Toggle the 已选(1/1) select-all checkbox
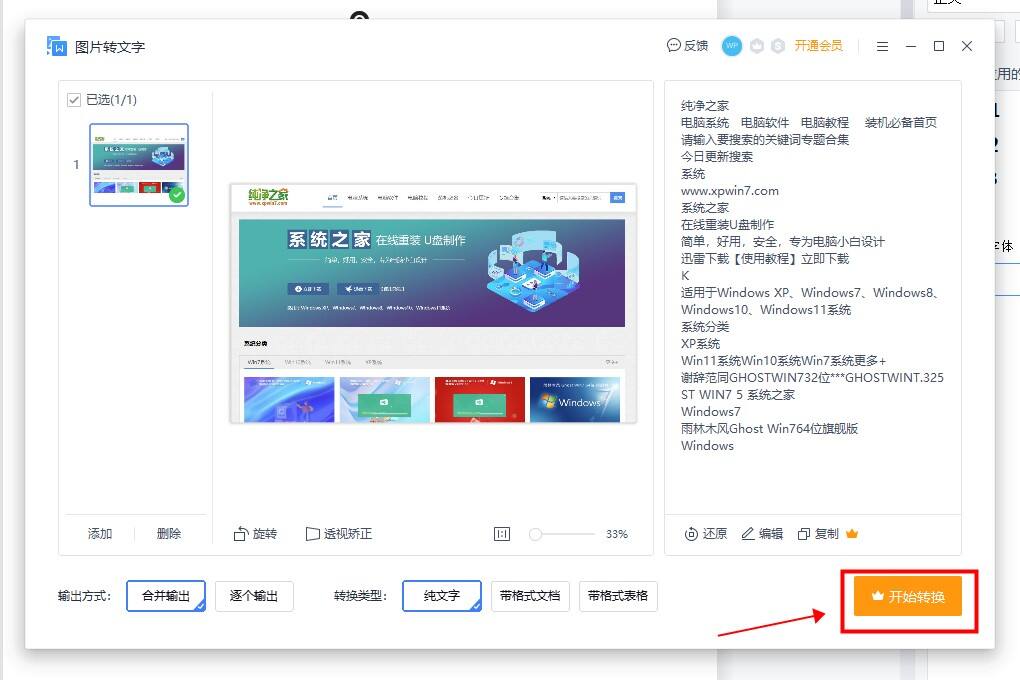The width and height of the screenshot is (1020, 680). tap(74, 100)
